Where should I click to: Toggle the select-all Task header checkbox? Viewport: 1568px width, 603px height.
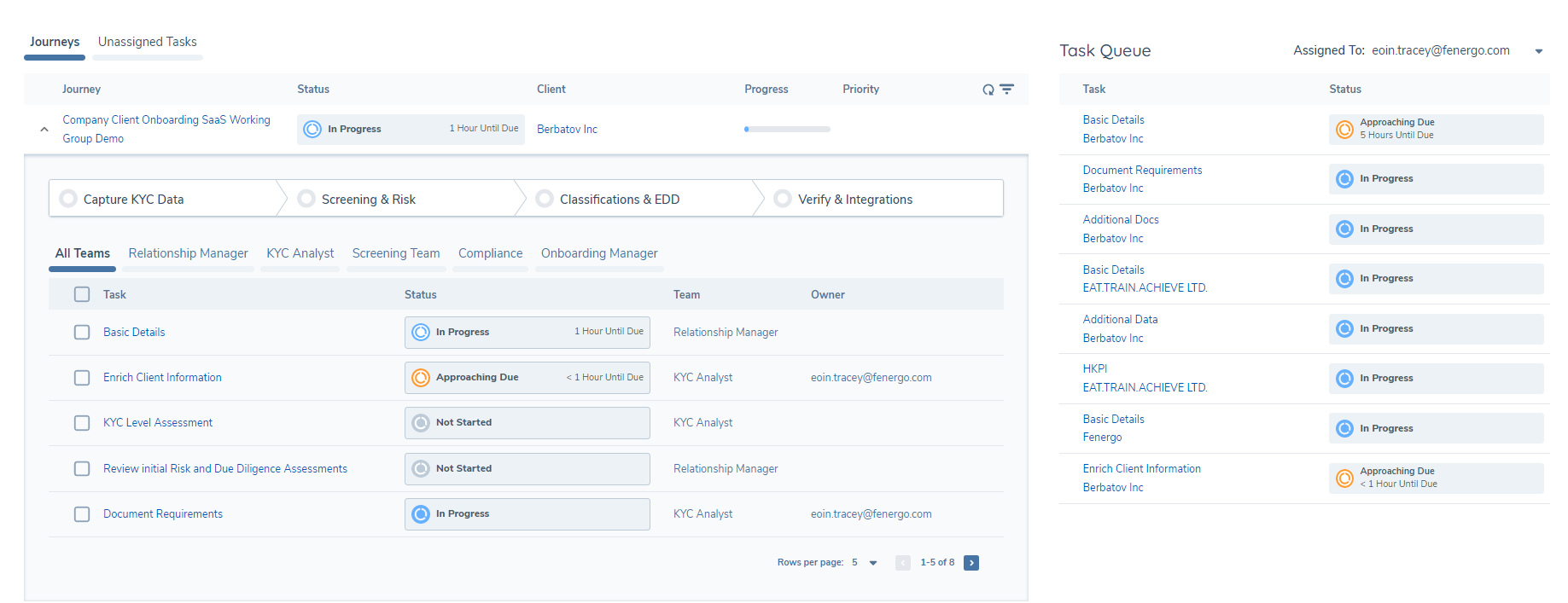point(82,294)
